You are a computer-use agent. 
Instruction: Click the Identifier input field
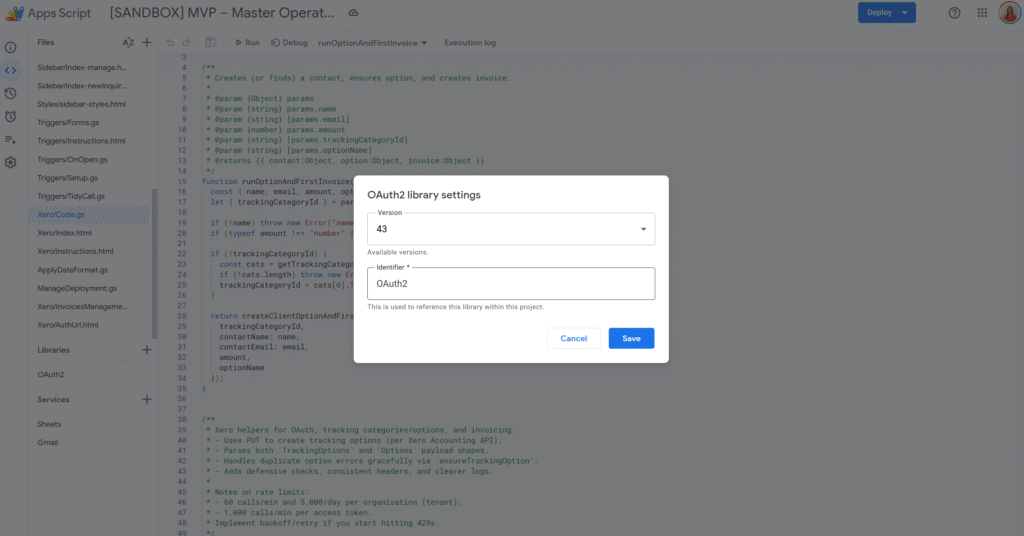(511, 284)
